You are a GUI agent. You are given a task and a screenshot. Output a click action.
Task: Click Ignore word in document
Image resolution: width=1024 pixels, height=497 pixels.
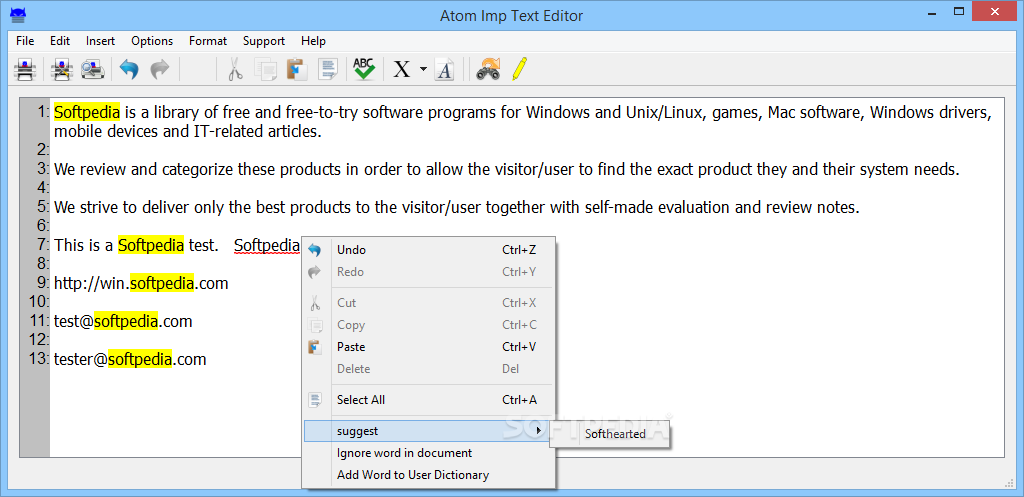pyautogui.click(x=428, y=453)
